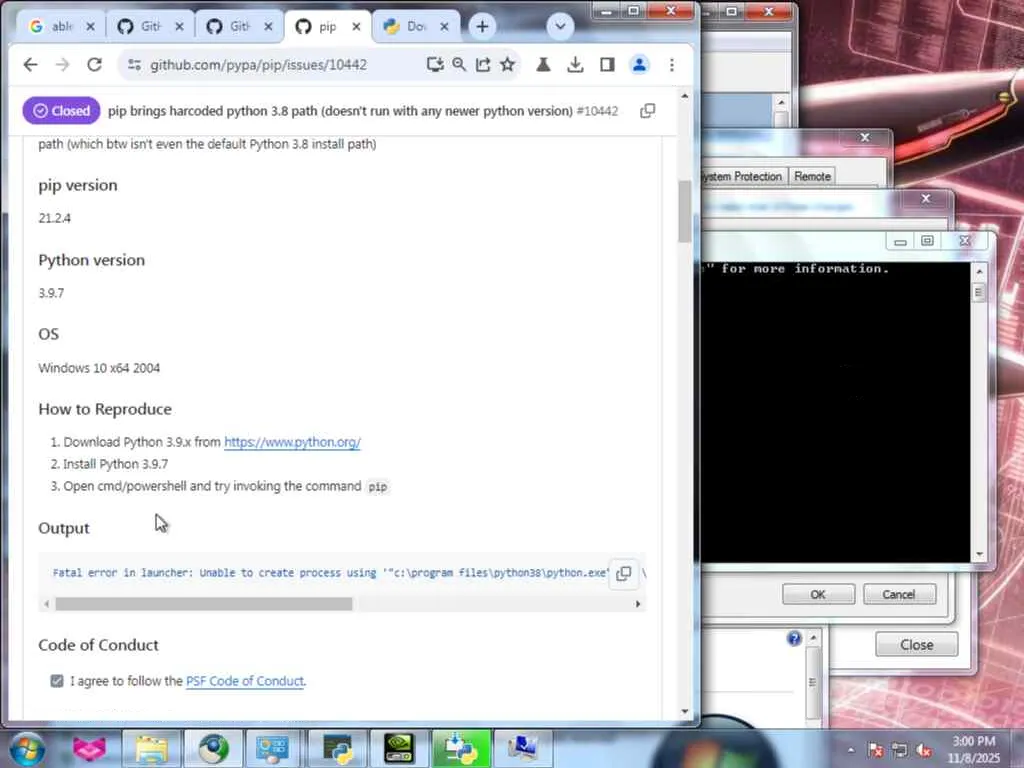Viewport: 1024px width, 768px height.
Task: Open the Remote tab in System Properties
Action: pos(812,176)
